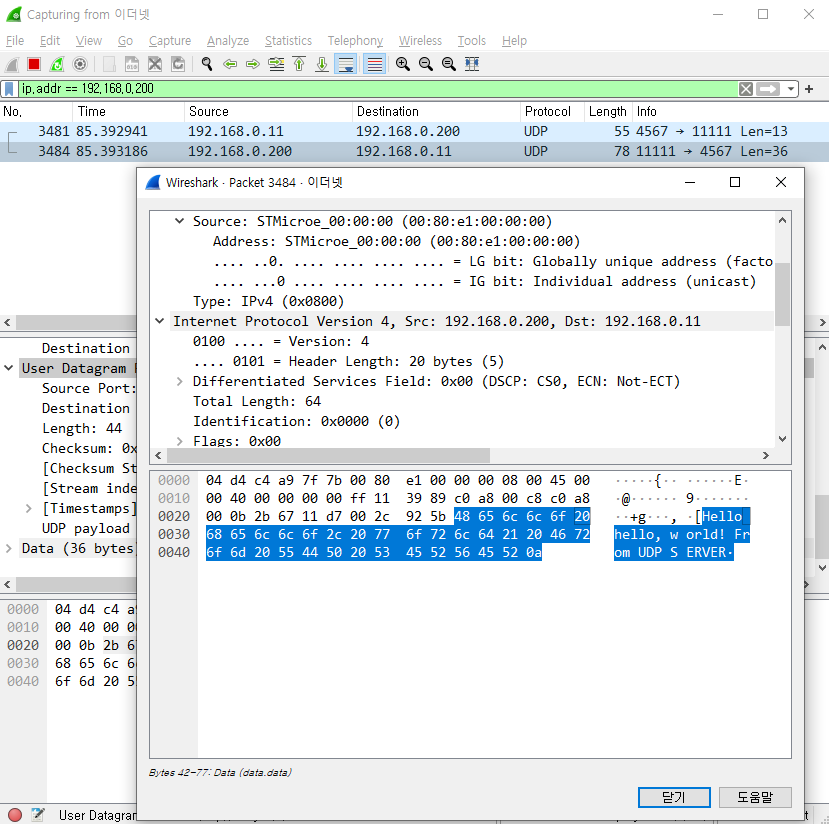Open the Analyze menu
Viewport: 829px width, 824px height.
(228, 41)
